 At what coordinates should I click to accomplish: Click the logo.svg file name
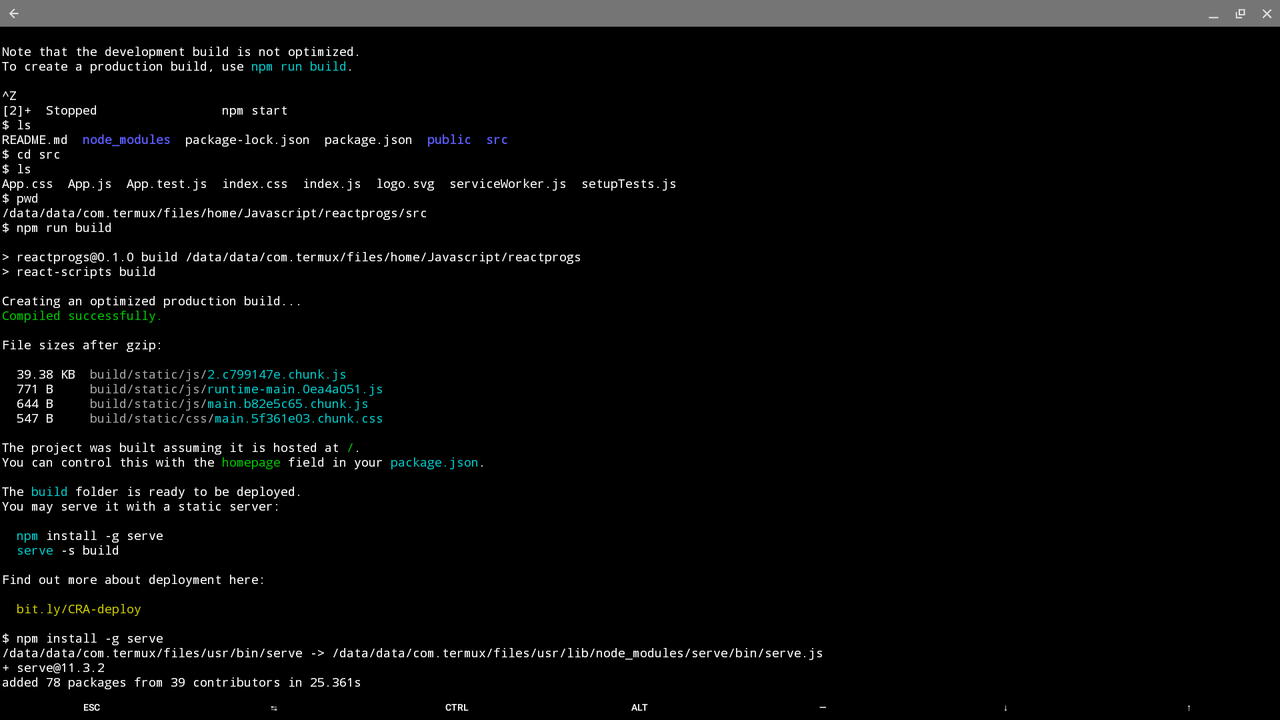tap(406, 184)
